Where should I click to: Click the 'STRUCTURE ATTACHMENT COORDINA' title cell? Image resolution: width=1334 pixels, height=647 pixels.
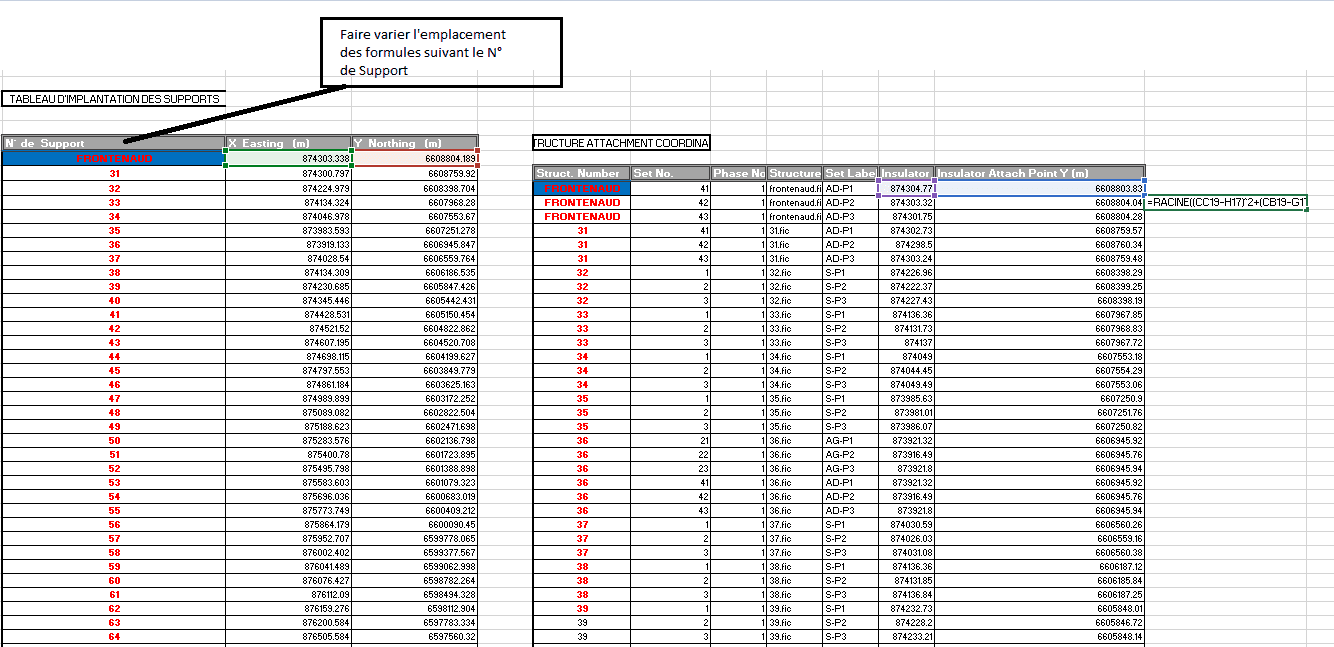click(621, 143)
